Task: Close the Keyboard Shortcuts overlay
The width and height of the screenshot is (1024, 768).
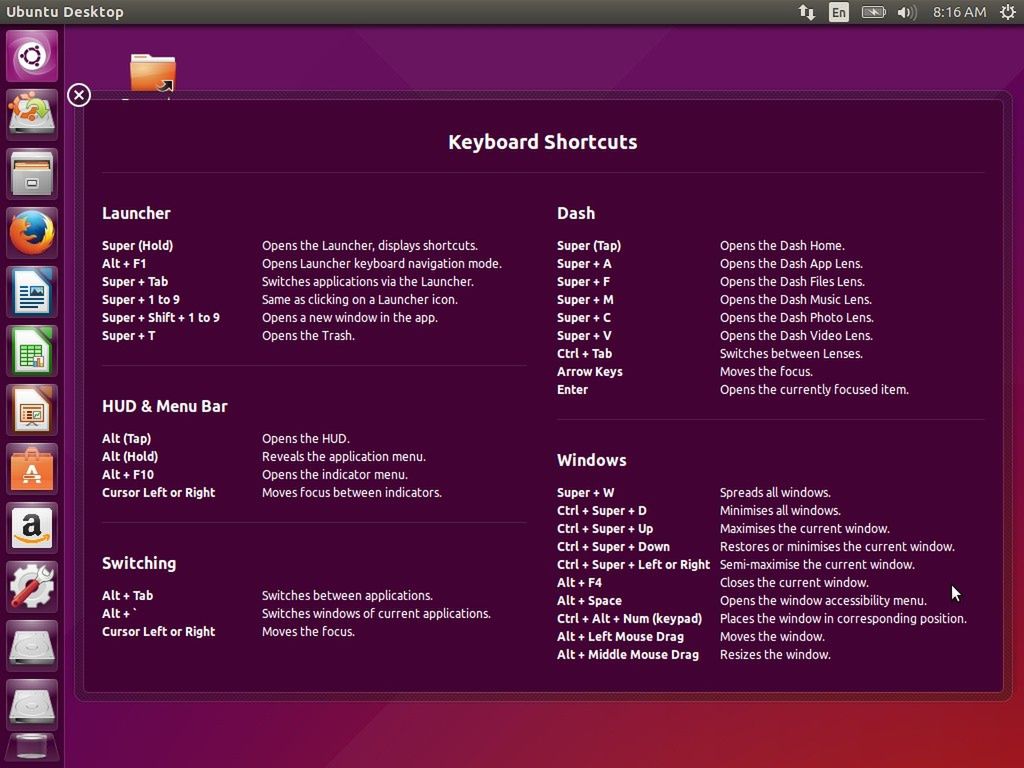Action: coord(79,95)
